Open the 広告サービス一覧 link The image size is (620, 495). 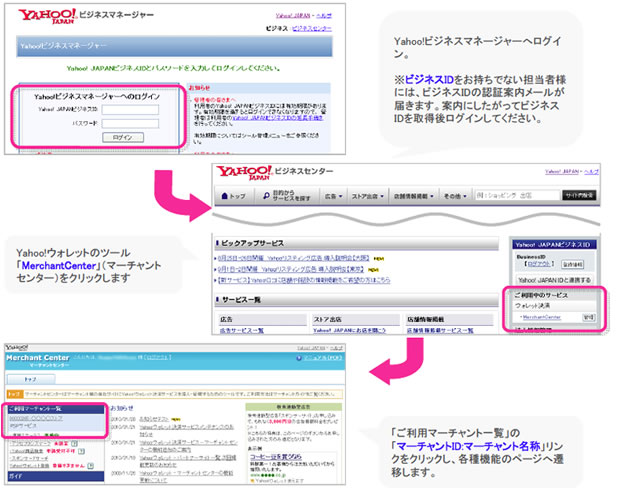[x=242, y=330]
